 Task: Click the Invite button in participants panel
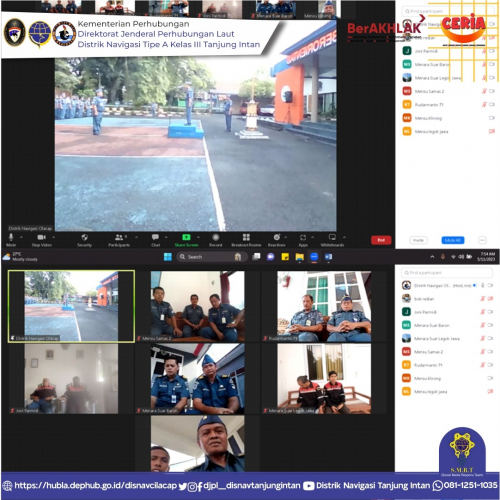coord(418,240)
